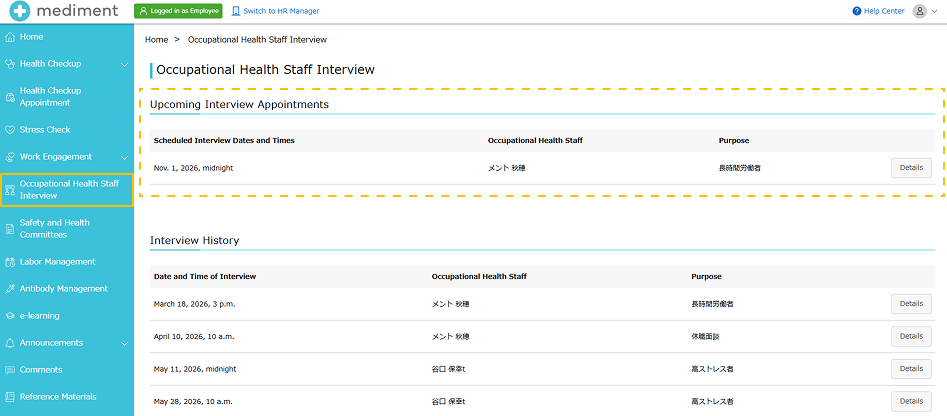Open the user account dropdown arrow
The height and width of the screenshot is (416, 947).
tap(935, 11)
